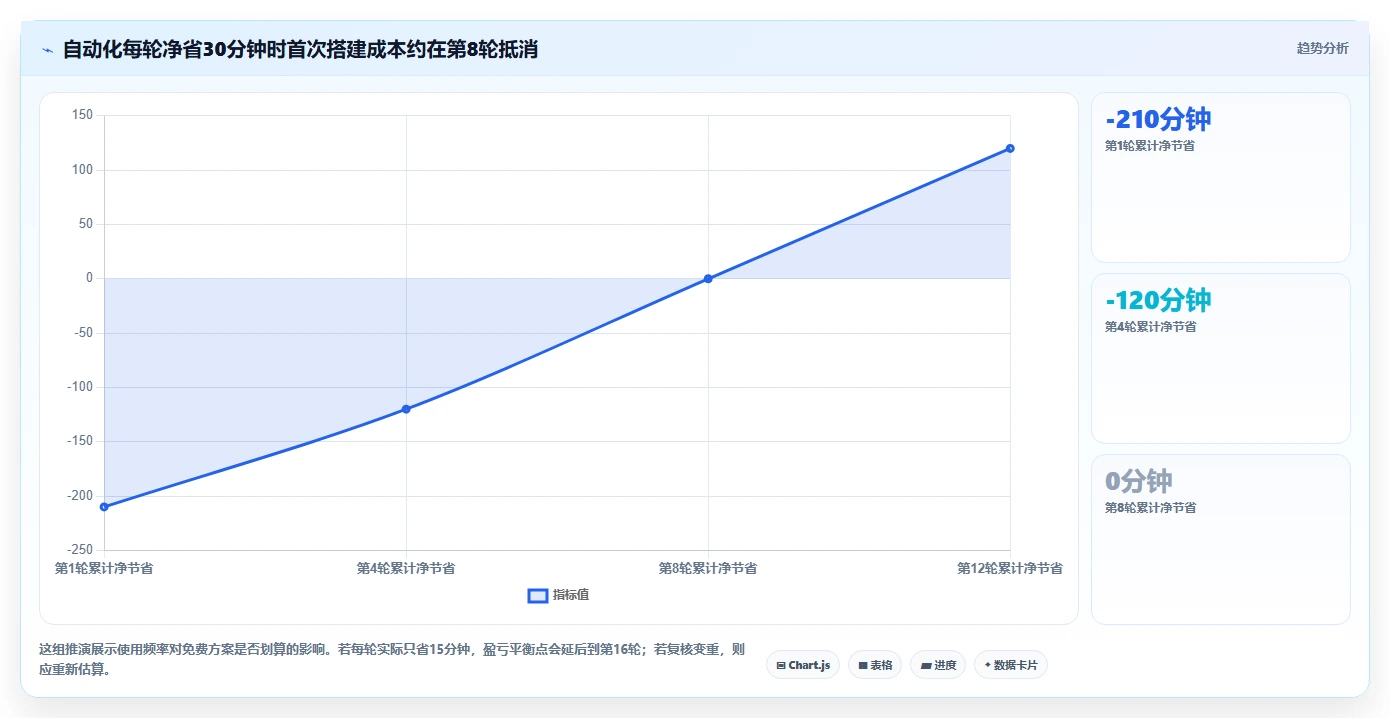Select the chart data point at zero

708,279
